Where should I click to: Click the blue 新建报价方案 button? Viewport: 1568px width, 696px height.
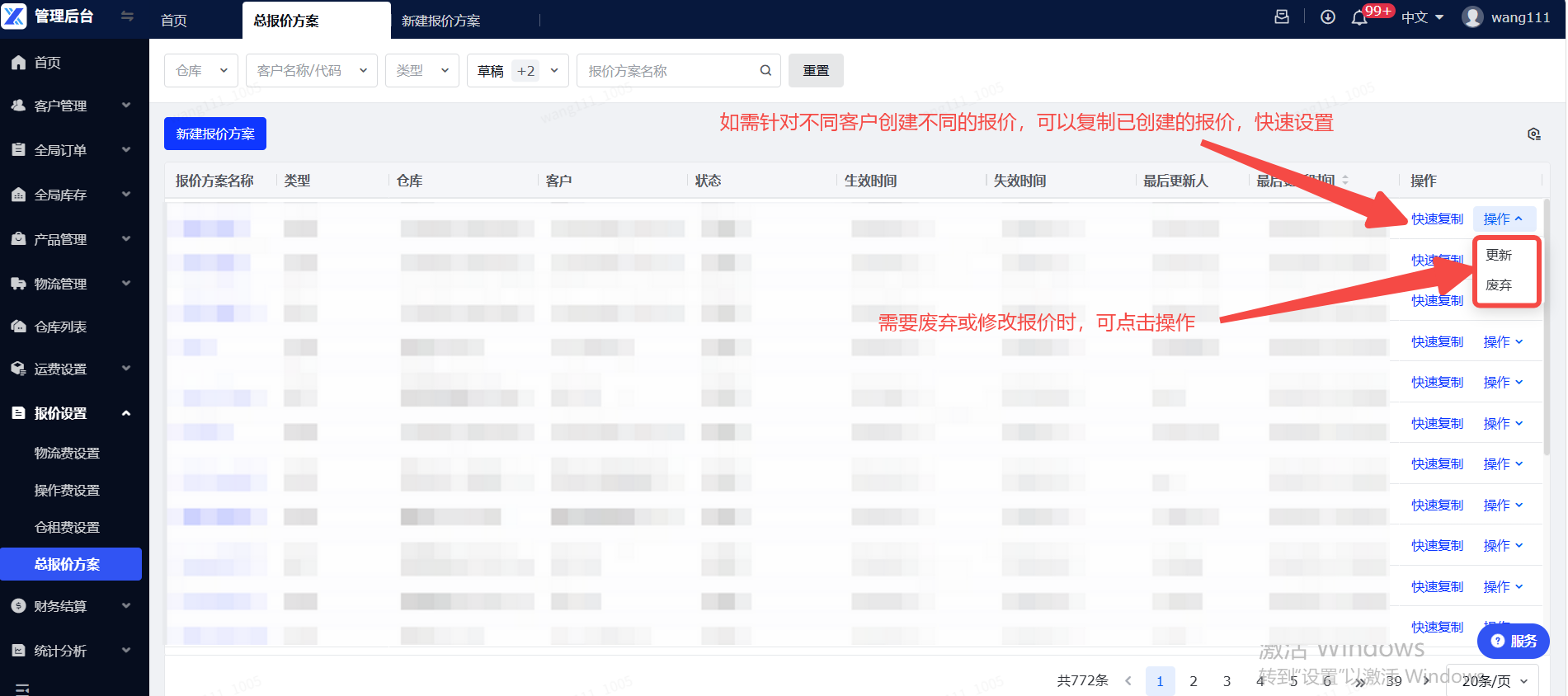click(x=215, y=134)
